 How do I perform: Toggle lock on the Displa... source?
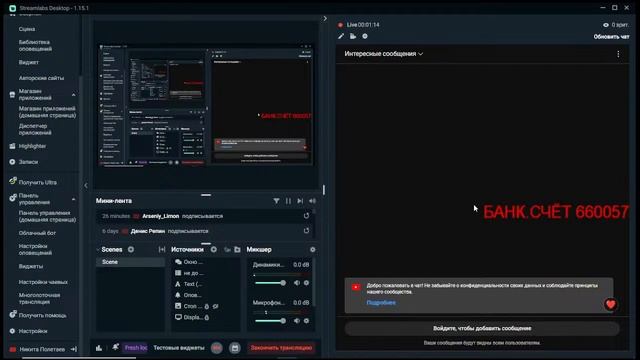point(207,318)
